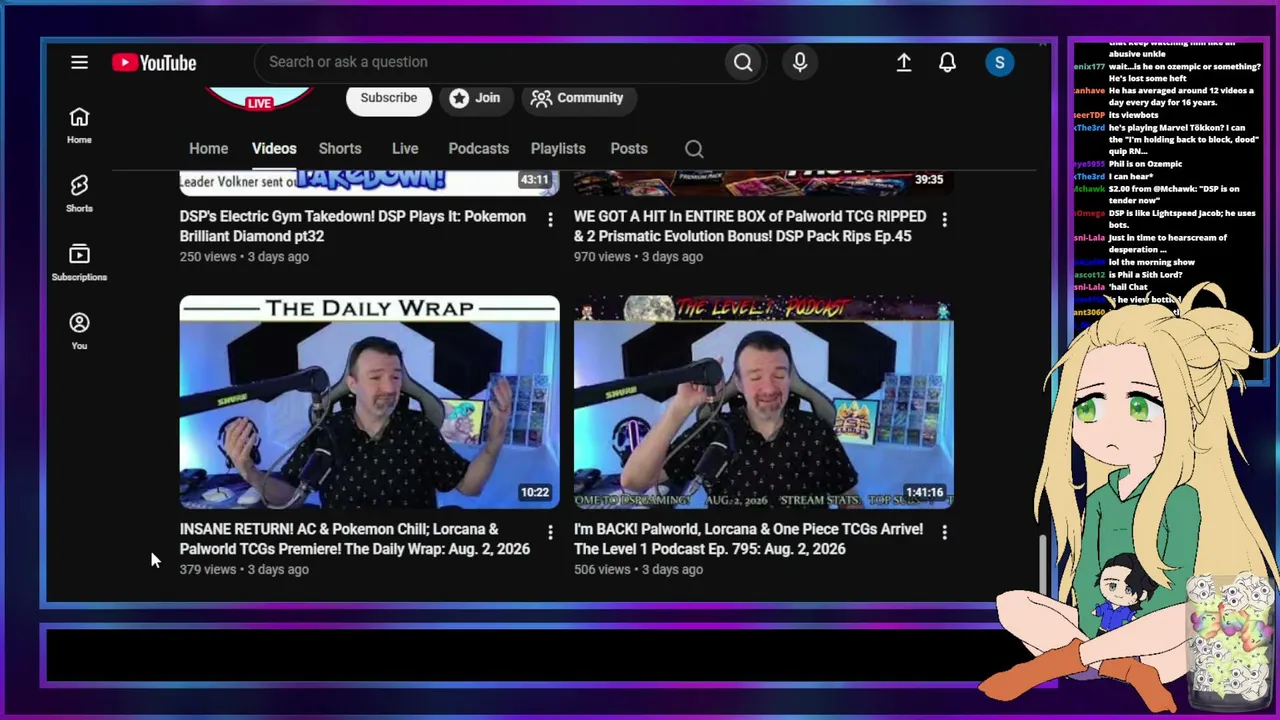Open title "DSP's Electric Gym Takedown!" video link
The width and height of the screenshot is (1280, 720).
click(353, 226)
